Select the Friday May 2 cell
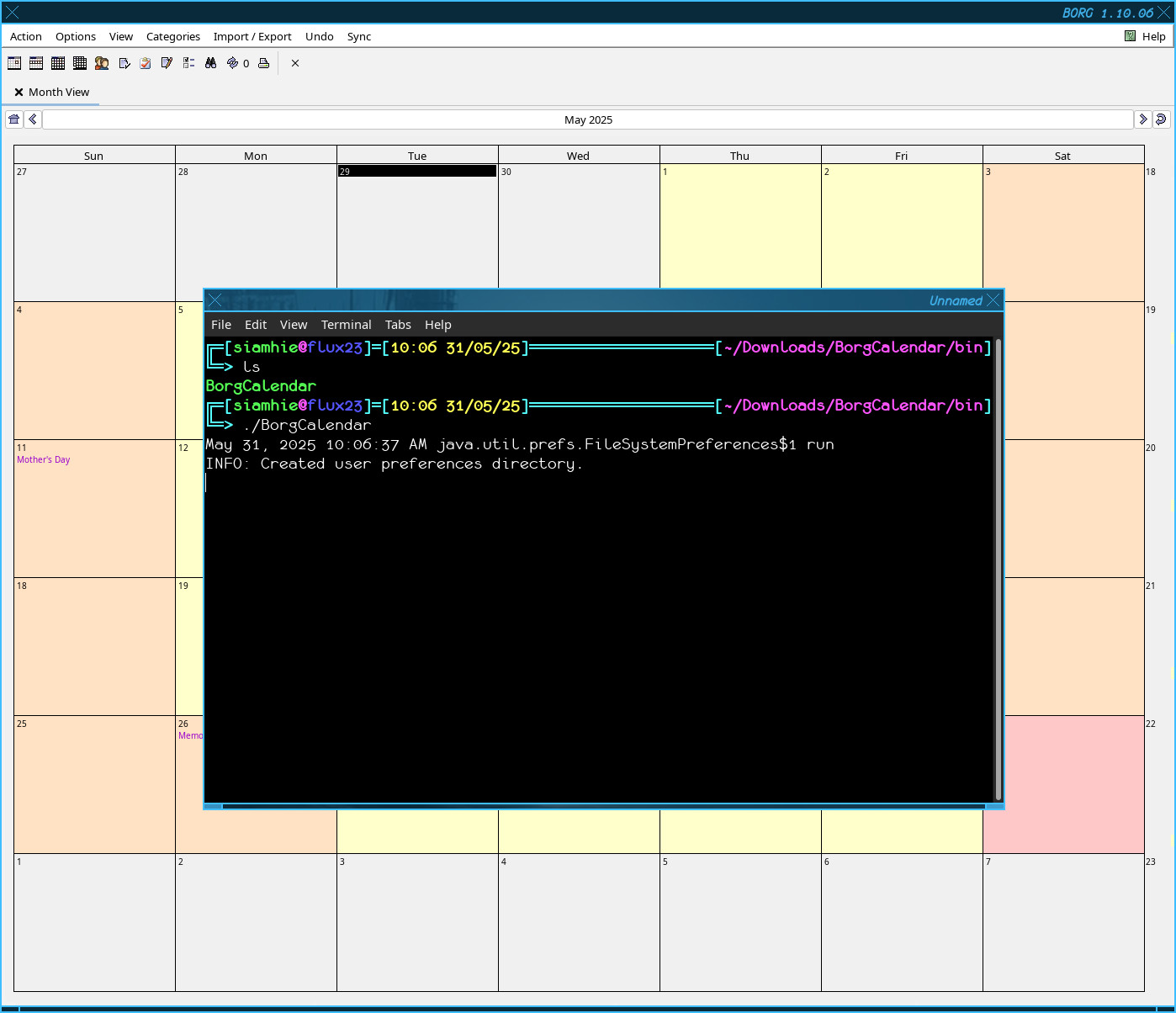Viewport: 1176px width, 1013px height. click(902, 227)
